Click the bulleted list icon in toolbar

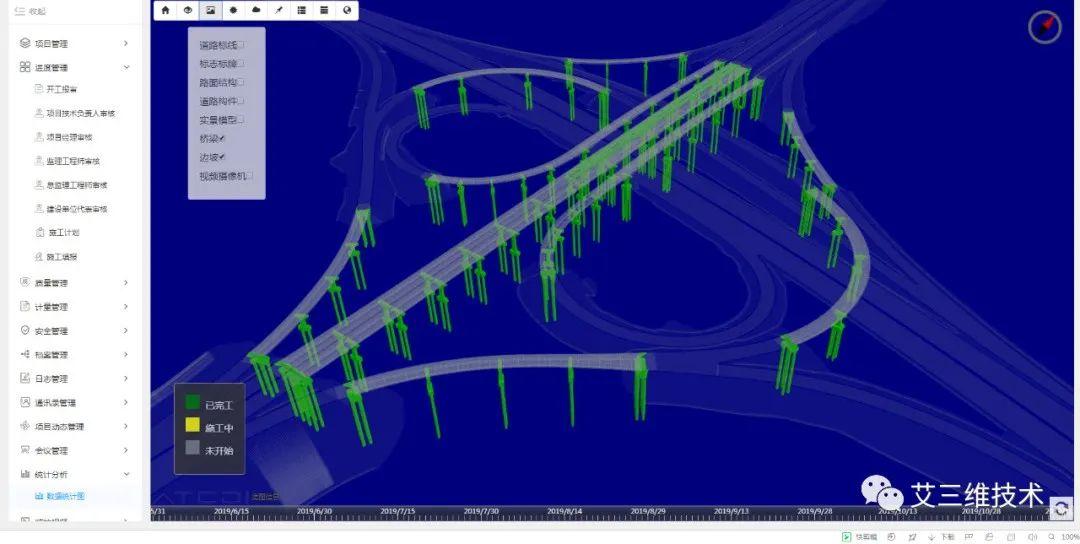pyautogui.click(x=302, y=10)
